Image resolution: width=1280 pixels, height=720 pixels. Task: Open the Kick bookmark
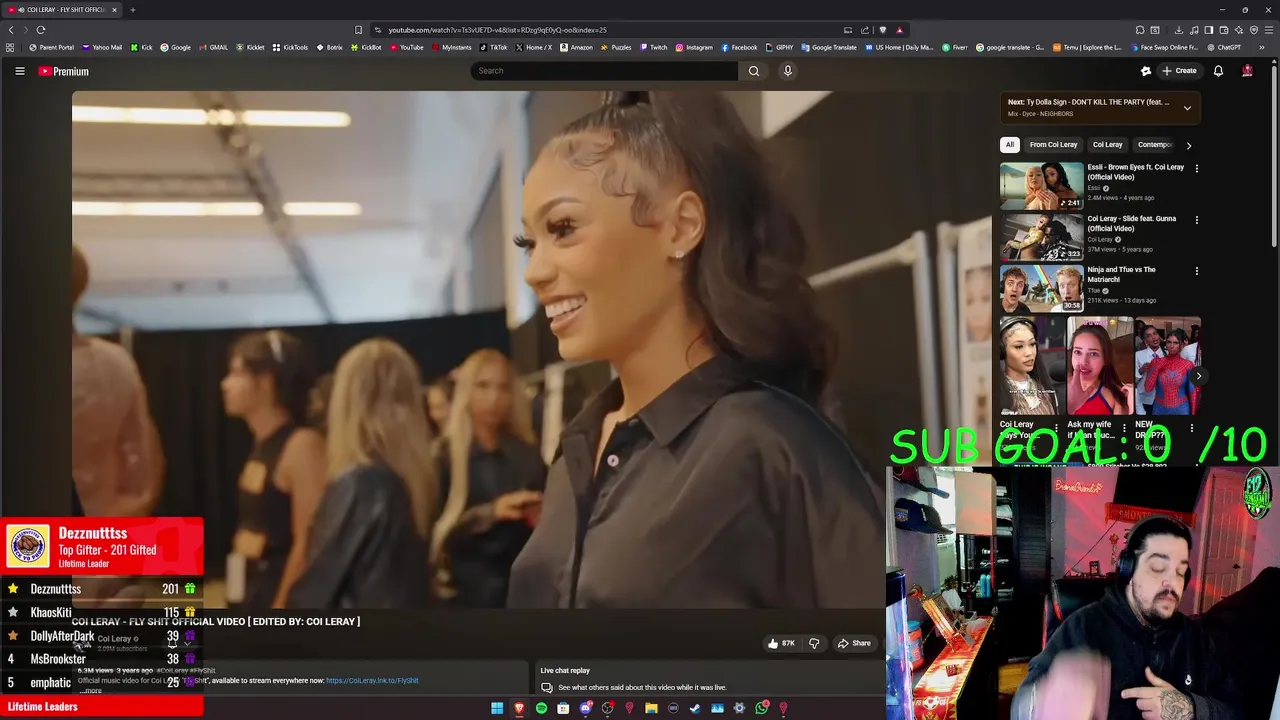coord(141,47)
